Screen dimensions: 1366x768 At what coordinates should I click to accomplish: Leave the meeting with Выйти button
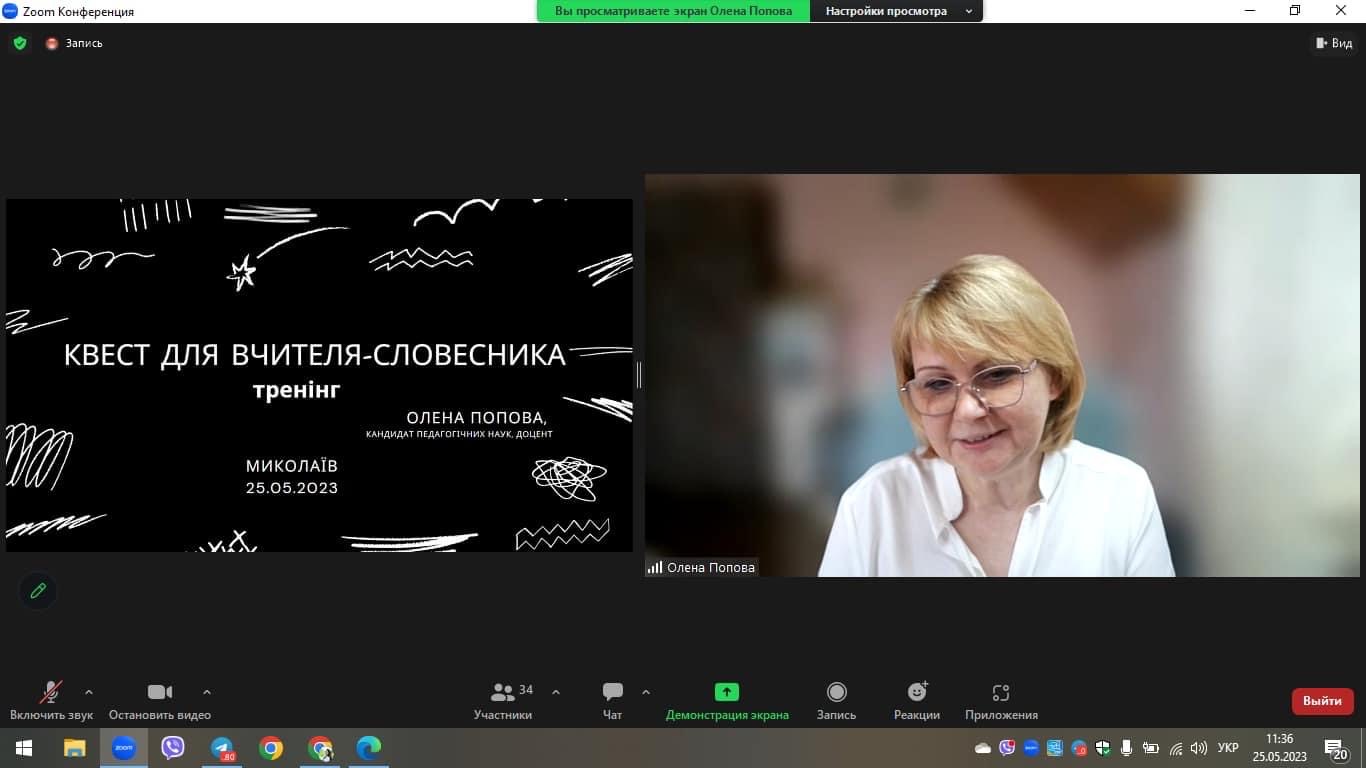(1322, 701)
